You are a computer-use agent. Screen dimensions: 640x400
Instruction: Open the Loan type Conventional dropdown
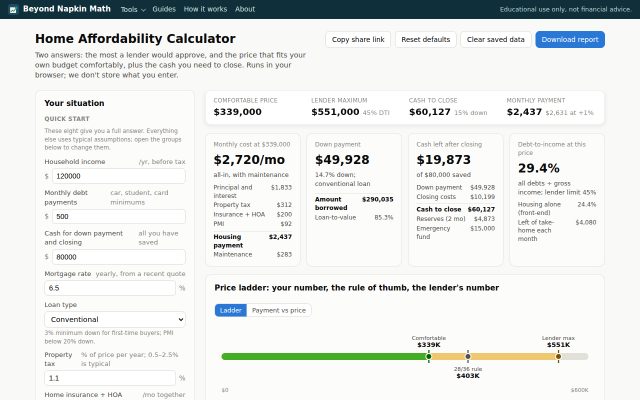point(115,319)
